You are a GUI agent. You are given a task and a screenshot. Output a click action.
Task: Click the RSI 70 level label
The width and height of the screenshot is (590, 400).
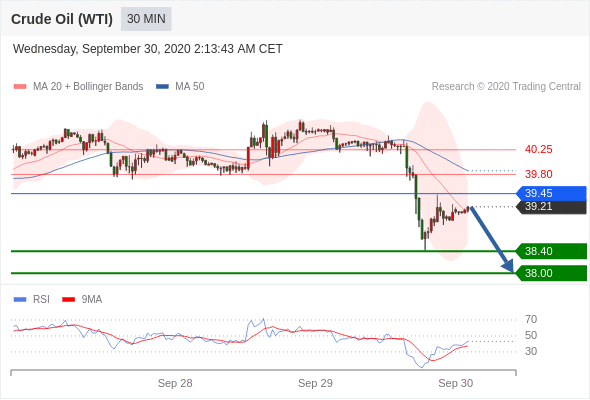[531, 319]
